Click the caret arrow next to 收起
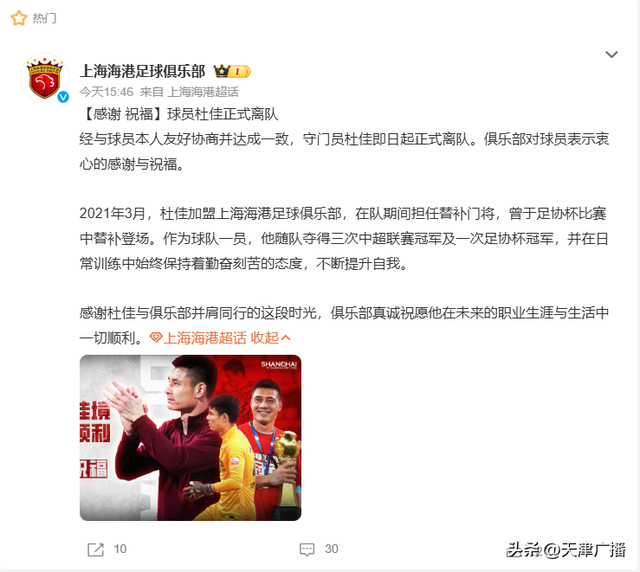The image size is (640, 572). tap(286, 338)
